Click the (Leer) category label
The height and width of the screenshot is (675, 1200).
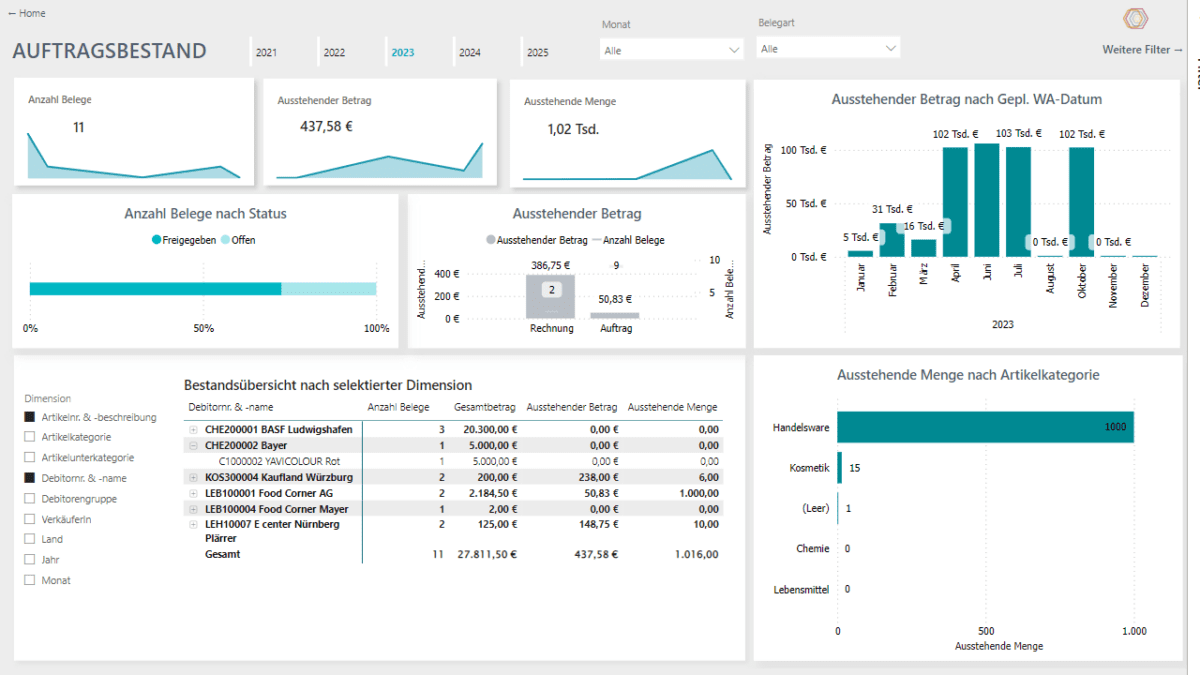pyautogui.click(x=816, y=508)
